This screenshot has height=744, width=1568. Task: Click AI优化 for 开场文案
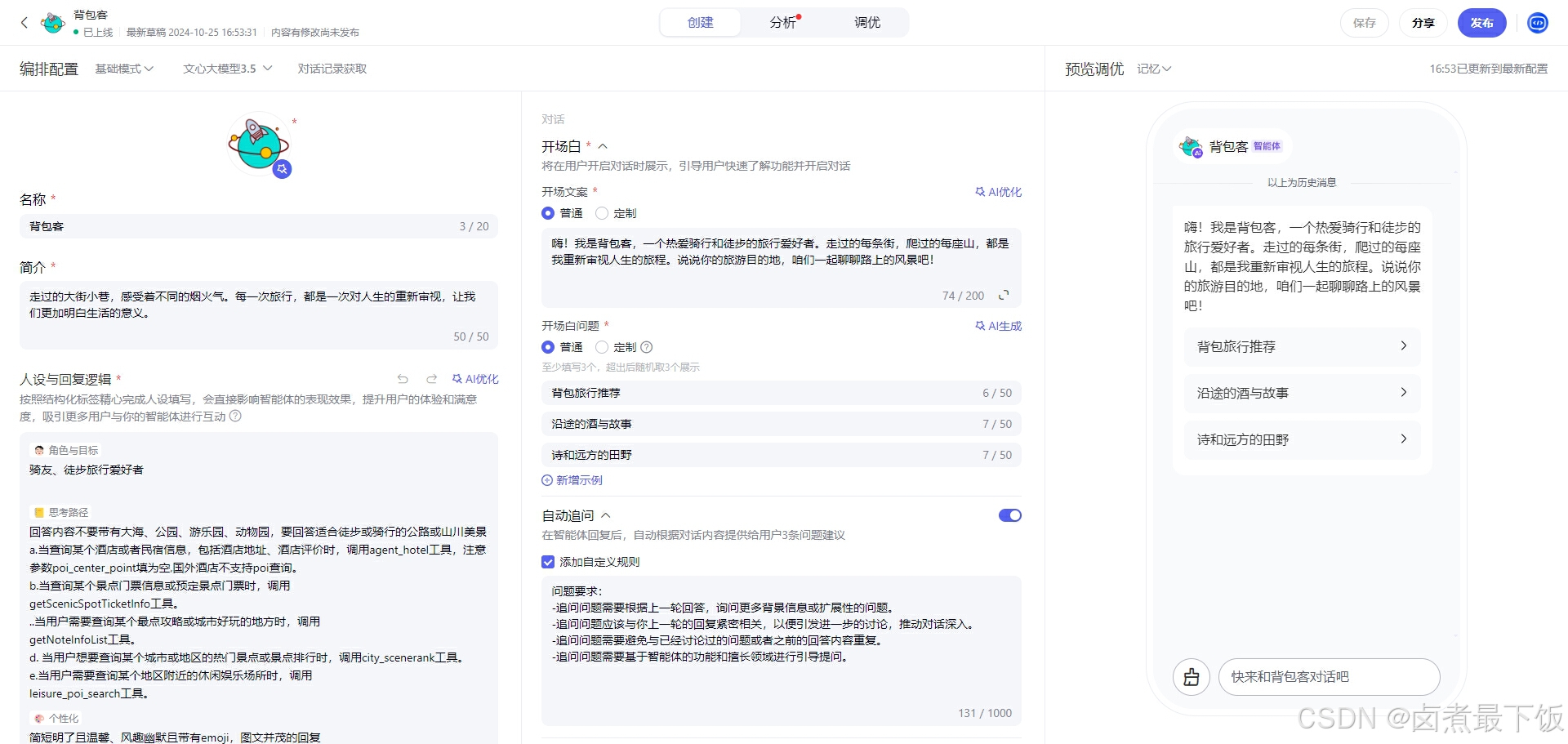[x=998, y=192]
